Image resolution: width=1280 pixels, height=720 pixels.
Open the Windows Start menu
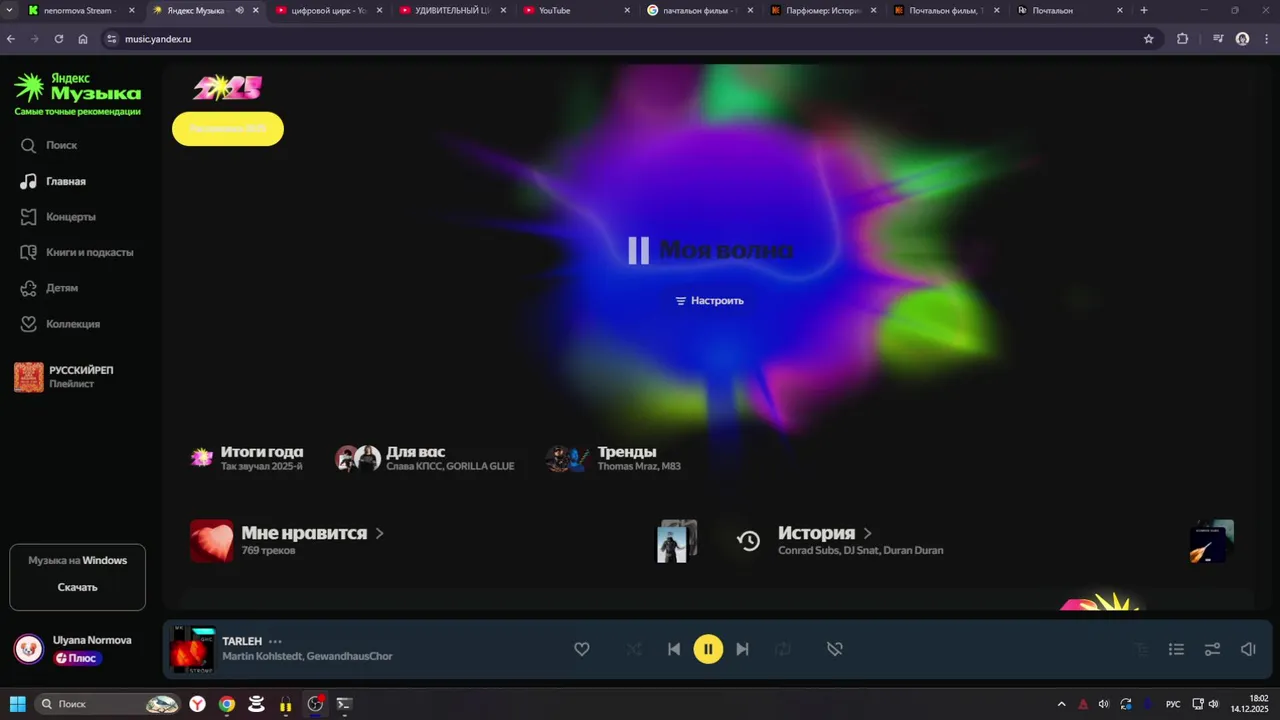(17, 704)
